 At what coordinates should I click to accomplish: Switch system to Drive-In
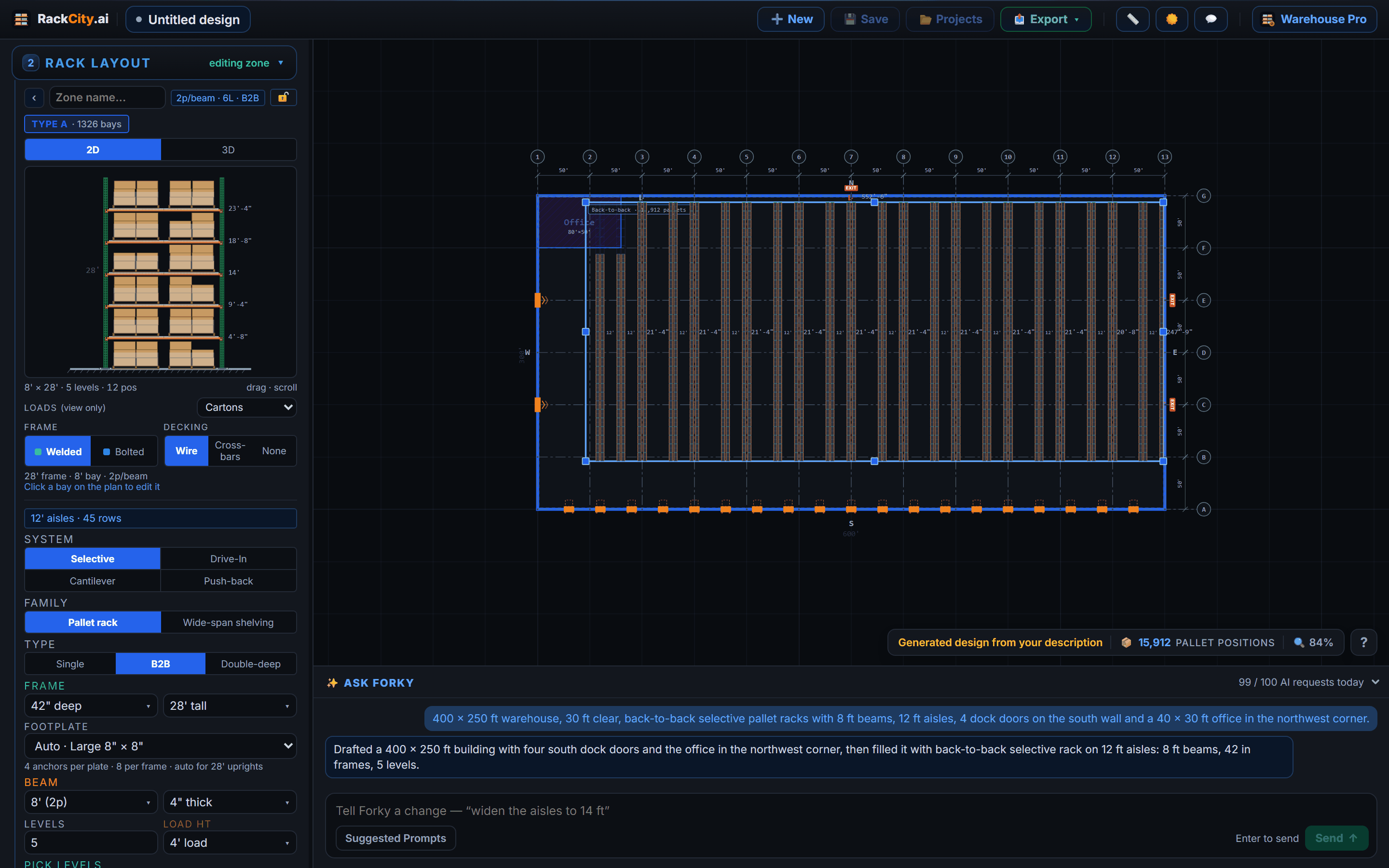click(228, 558)
